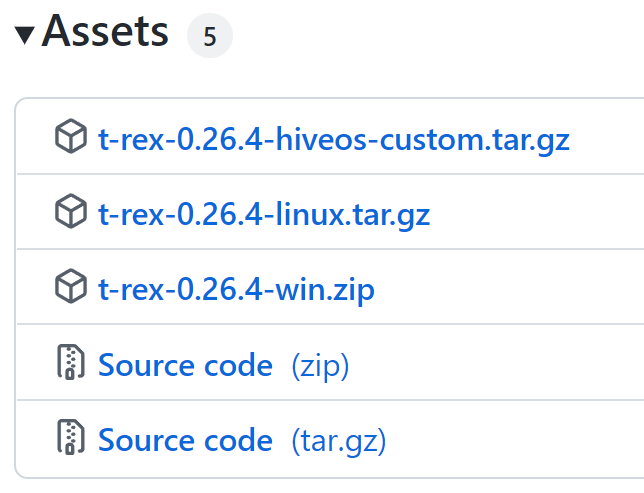644x493 pixels.
Task: Click 'Source code' text in the zip row
Action: coord(185,365)
